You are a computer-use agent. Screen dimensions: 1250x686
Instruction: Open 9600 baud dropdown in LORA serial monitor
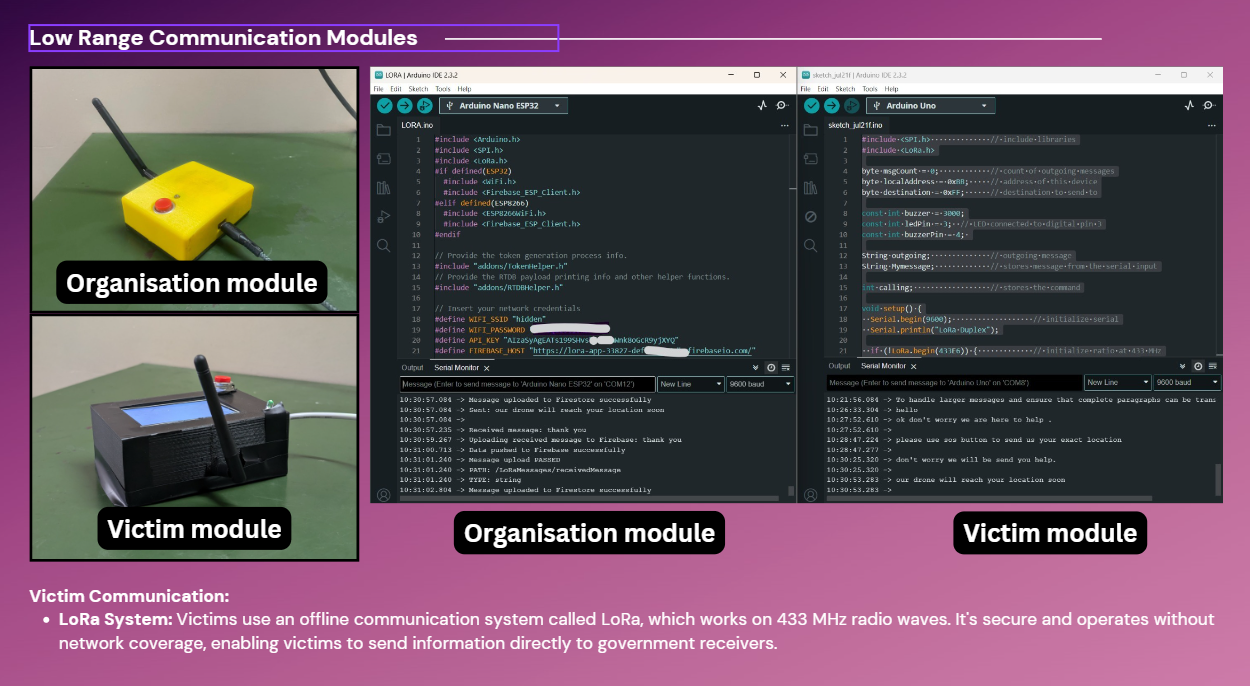click(760, 384)
